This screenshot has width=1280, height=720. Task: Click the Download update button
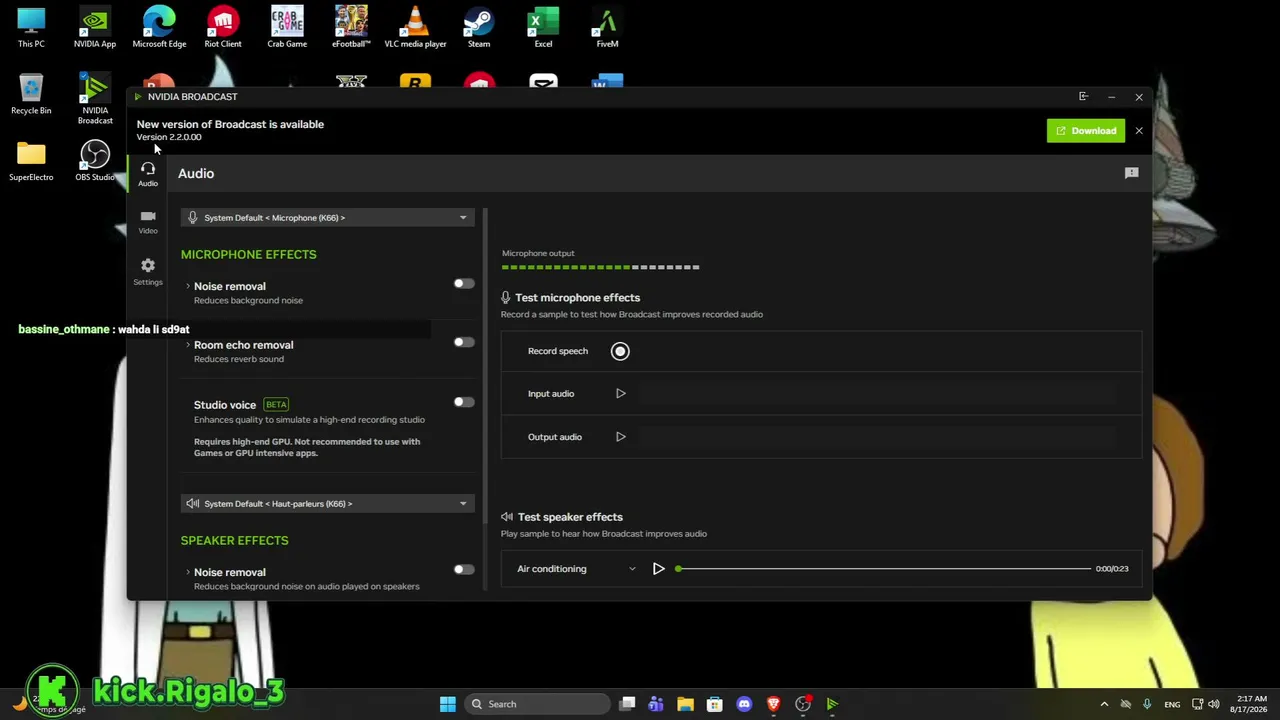point(1086,131)
